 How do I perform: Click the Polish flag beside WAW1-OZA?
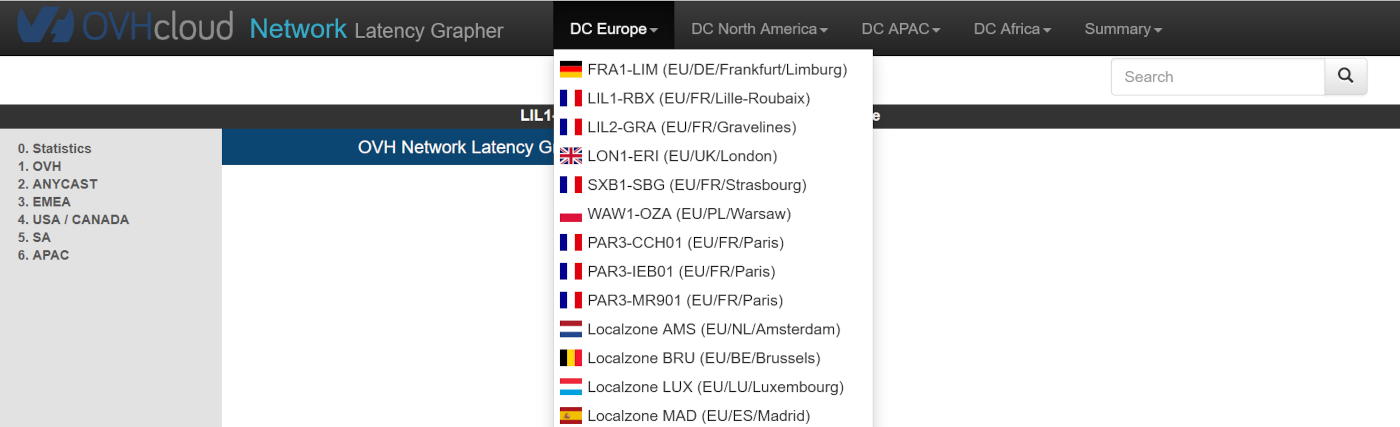[x=571, y=214]
